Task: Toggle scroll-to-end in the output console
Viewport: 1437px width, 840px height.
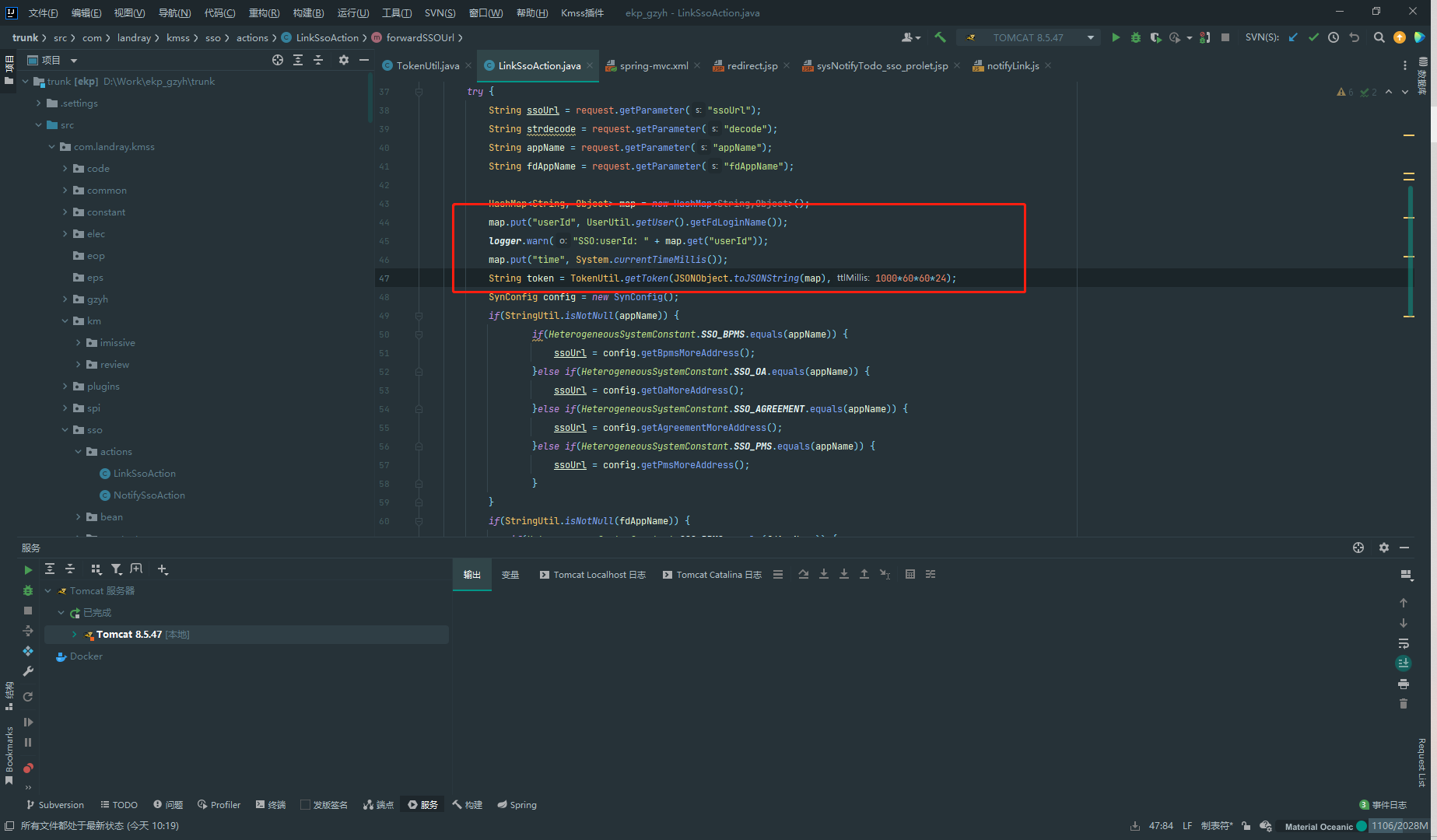Action: click(x=1404, y=663)
